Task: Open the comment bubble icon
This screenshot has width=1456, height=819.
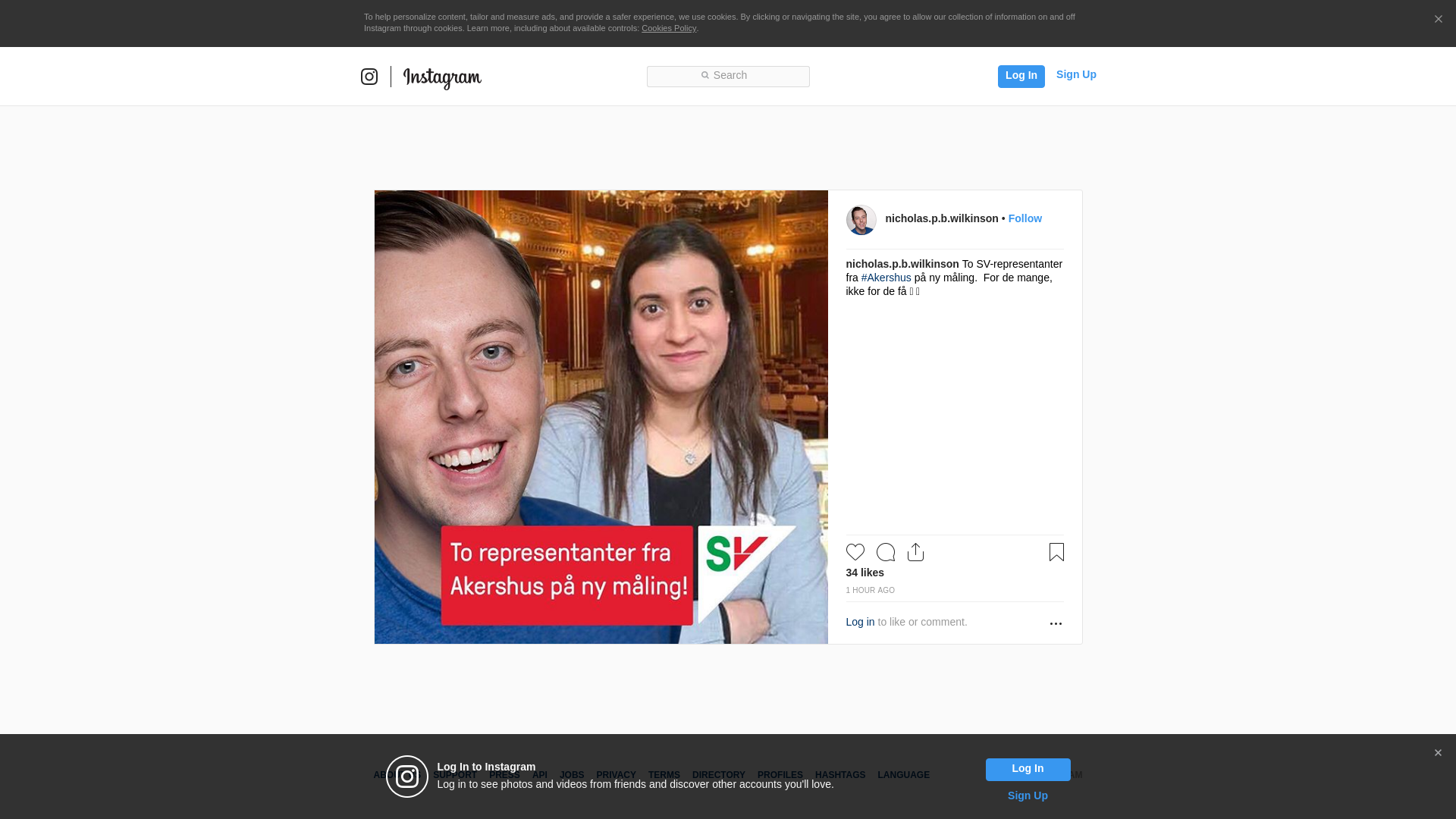Action: tap(886, 552)
